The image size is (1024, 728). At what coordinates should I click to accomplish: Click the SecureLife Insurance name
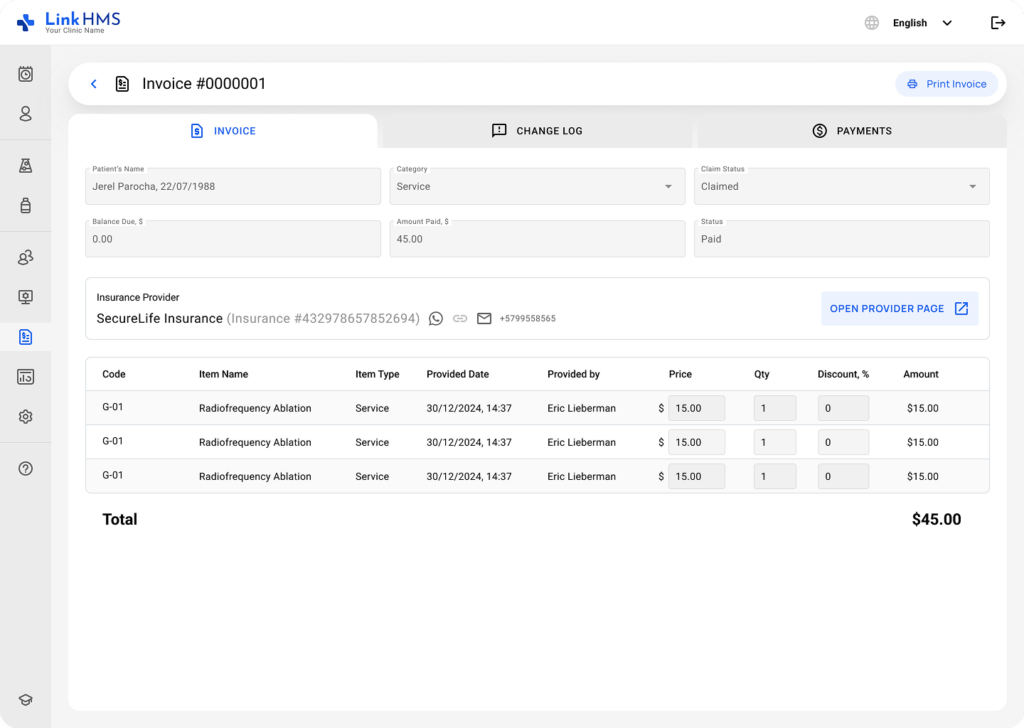pos(159,319)
